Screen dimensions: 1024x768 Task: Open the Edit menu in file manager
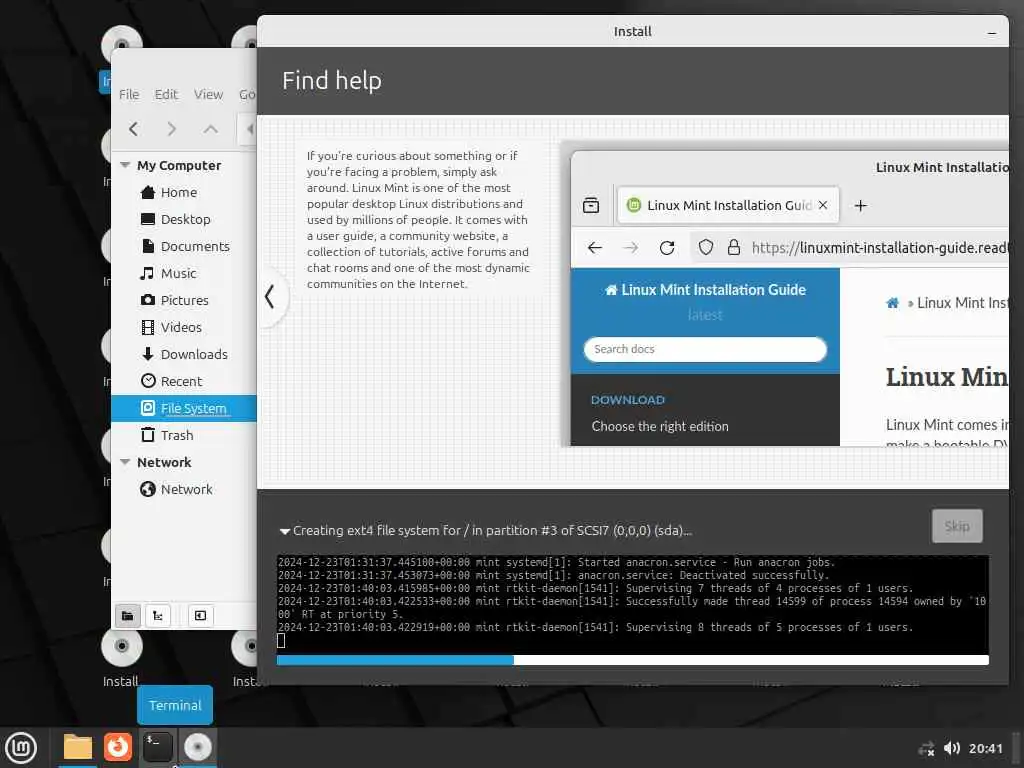(x=166, y=94)
